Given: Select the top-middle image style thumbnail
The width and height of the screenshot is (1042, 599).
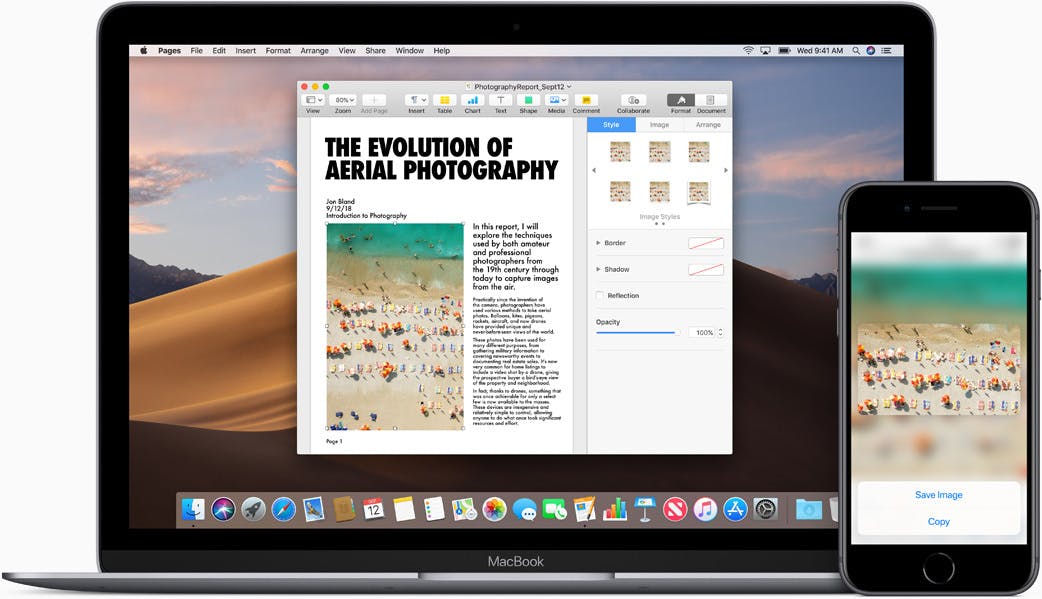Looking at the screenshot, I should coord(659,152).
